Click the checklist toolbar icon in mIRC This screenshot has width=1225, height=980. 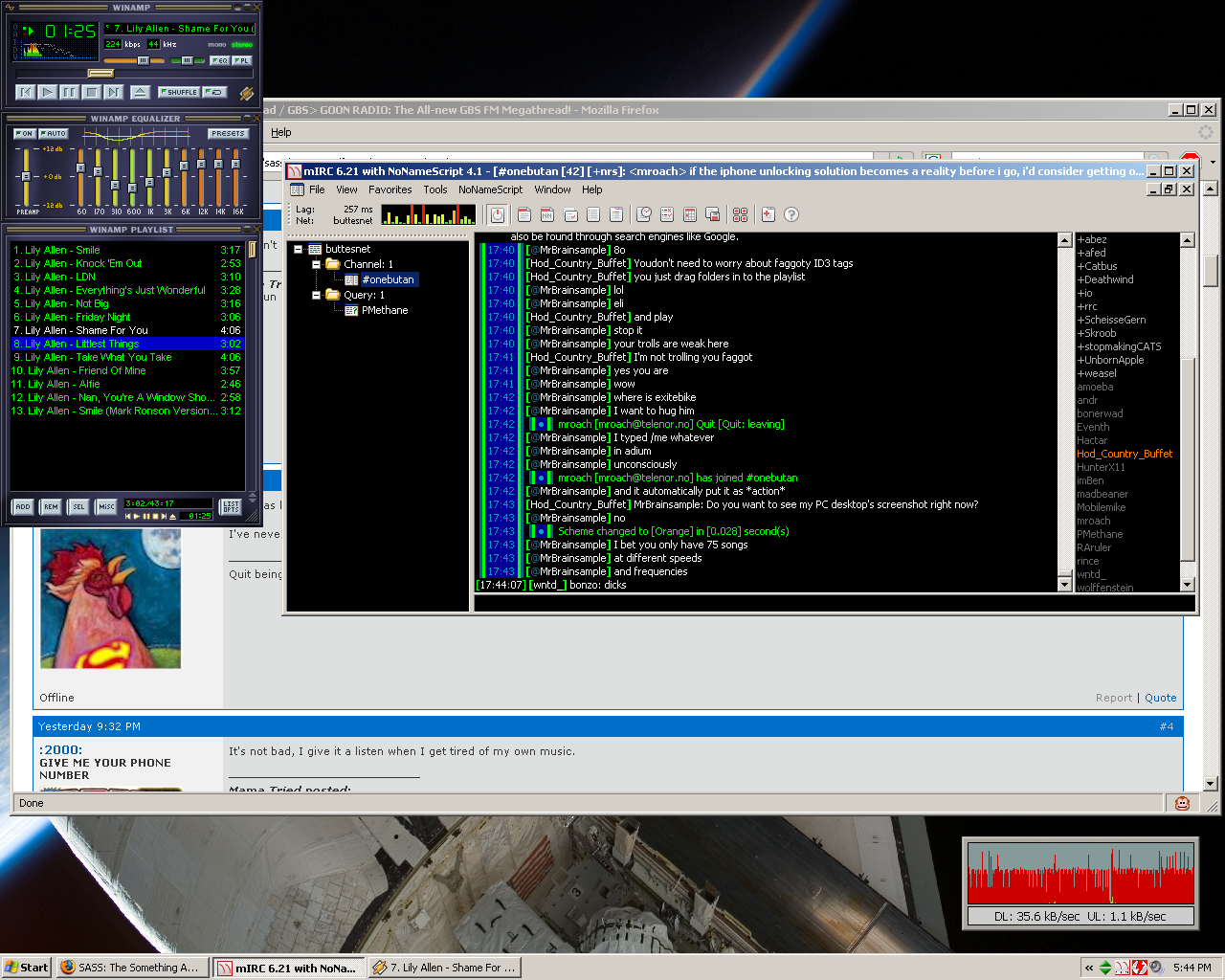[667, 214]
